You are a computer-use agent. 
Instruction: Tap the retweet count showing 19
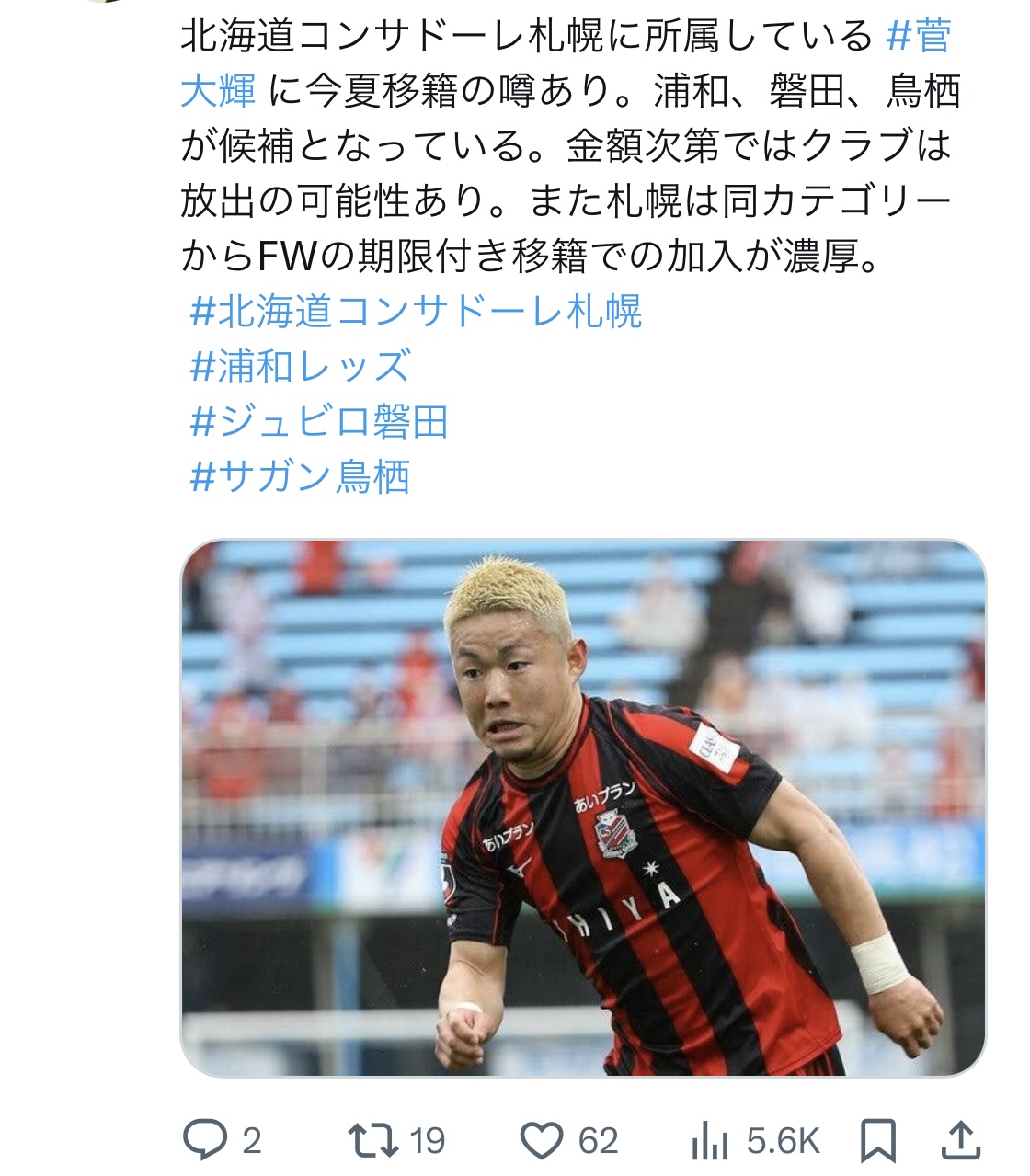(x=427, y=1142)
